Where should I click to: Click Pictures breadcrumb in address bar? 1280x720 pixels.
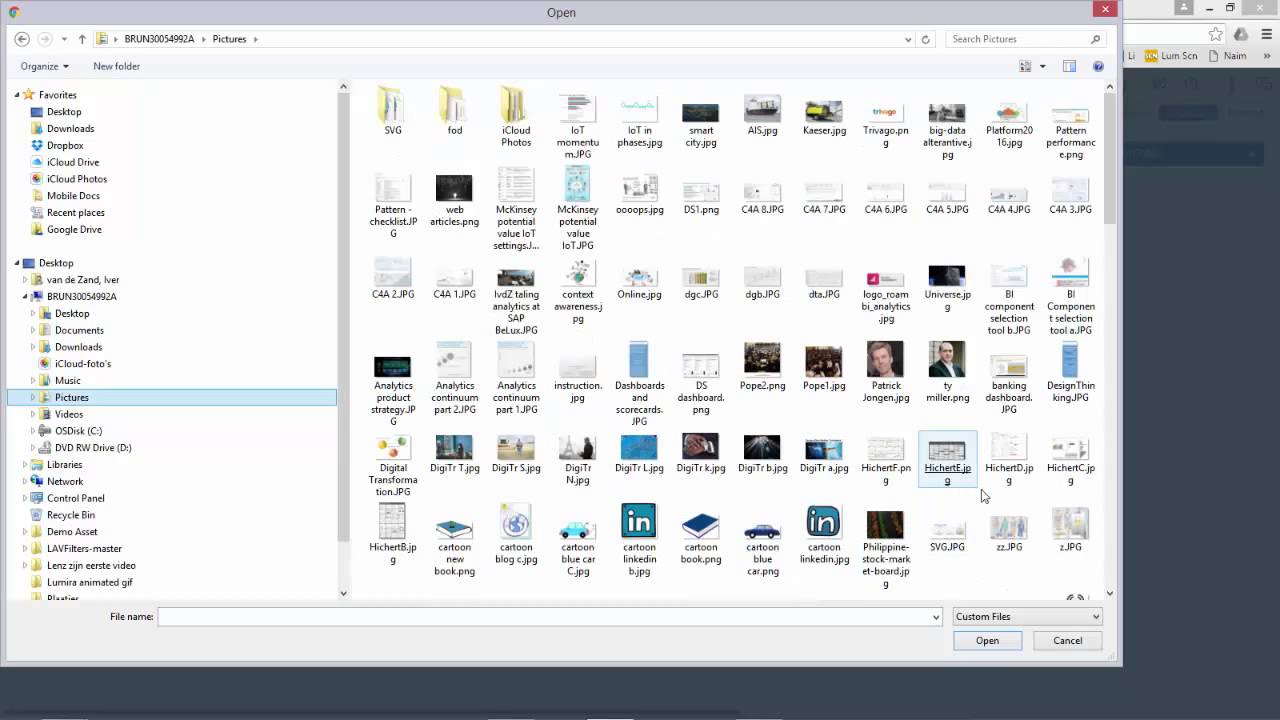click(x=229, y=39)
